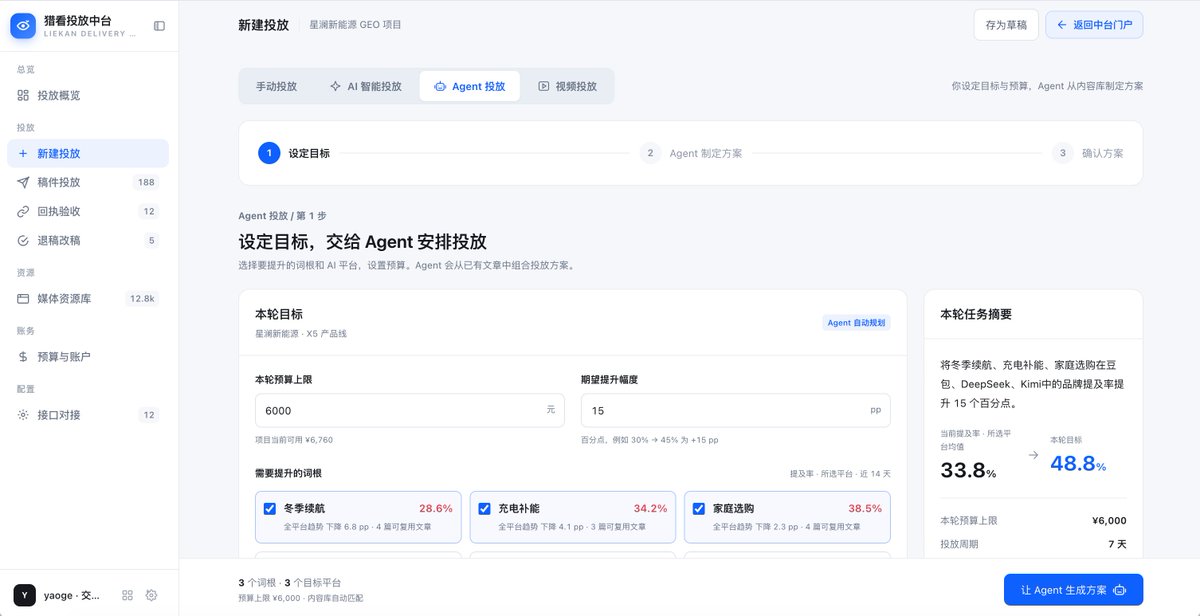The width and height of the screenshot is (1200, 616).
Task: Open 退稿改稿 via its check-circle icon
Action: pos(23,241)
